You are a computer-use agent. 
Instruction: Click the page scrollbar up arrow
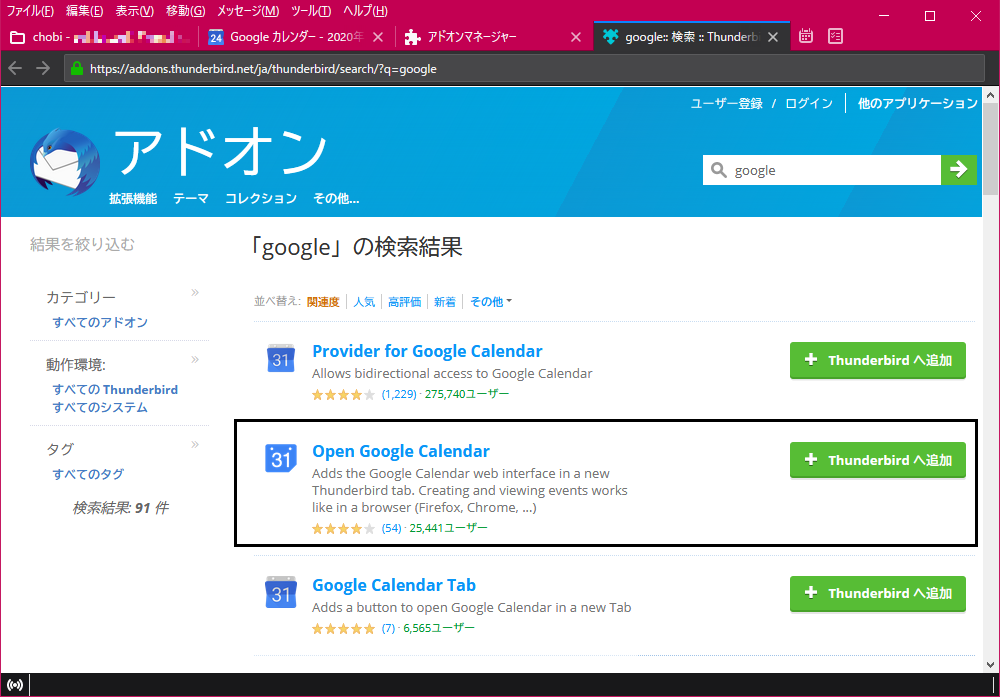tap(990, 96)
